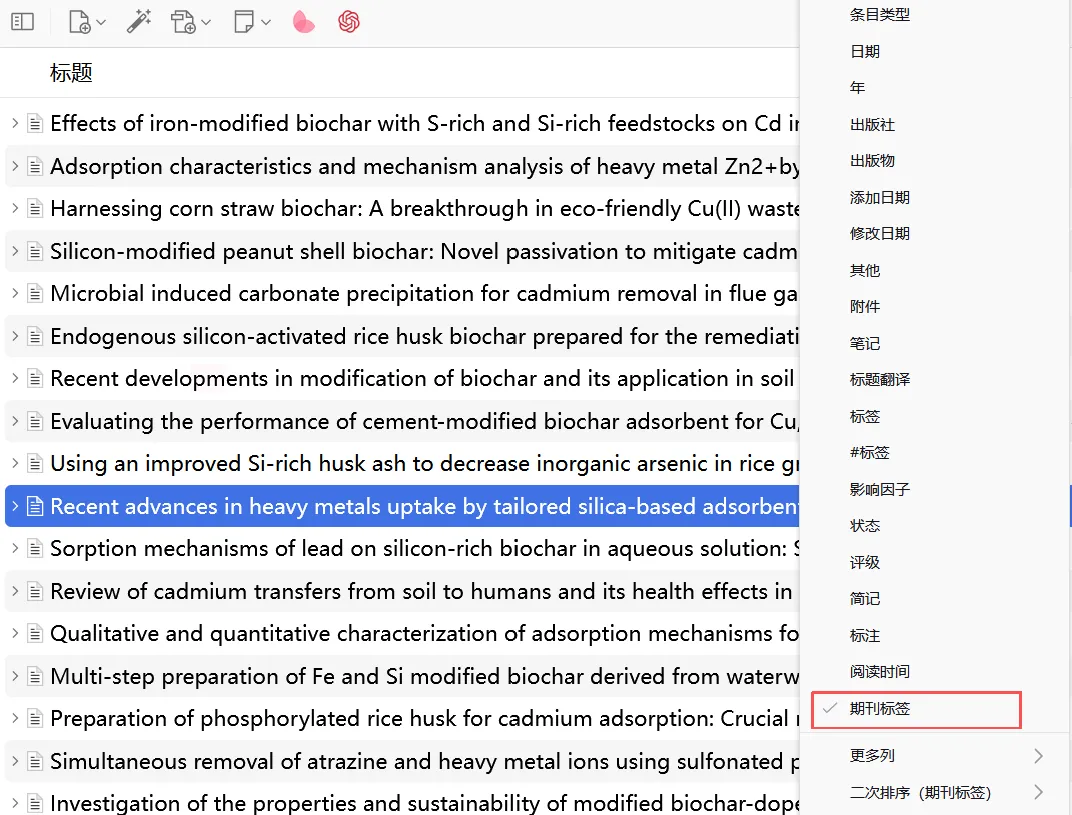The width and height of the screenshot is (1072, 815).
Task: Click document icon of 'Sorption mechanisms of lead'
Action: 35,549
